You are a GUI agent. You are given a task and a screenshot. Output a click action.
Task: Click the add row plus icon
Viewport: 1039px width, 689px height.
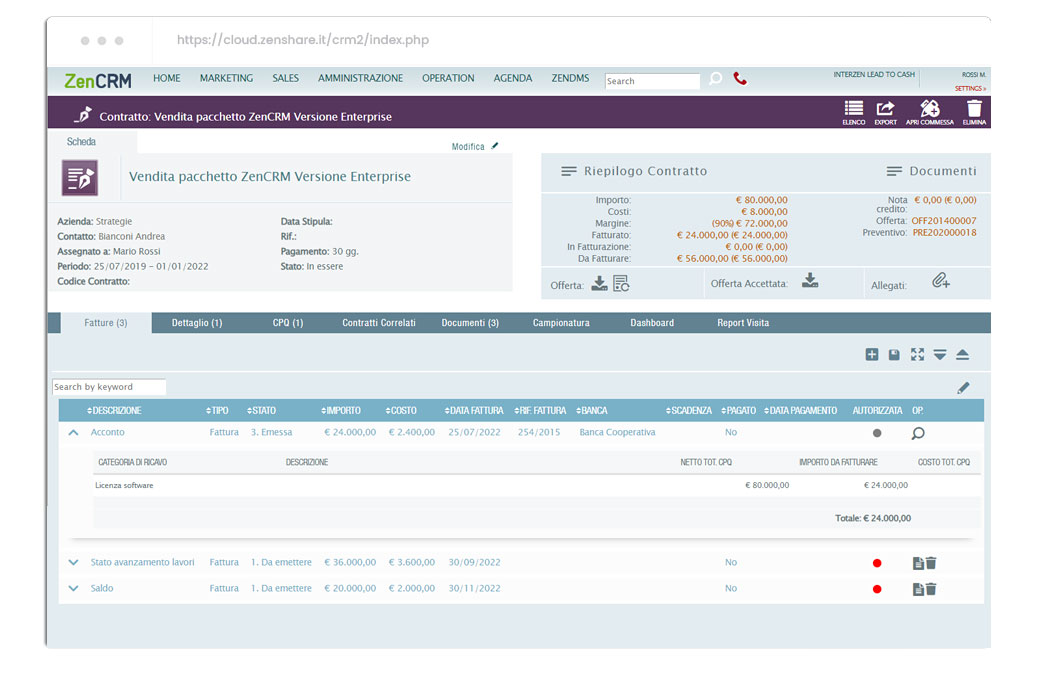[872, 354]
